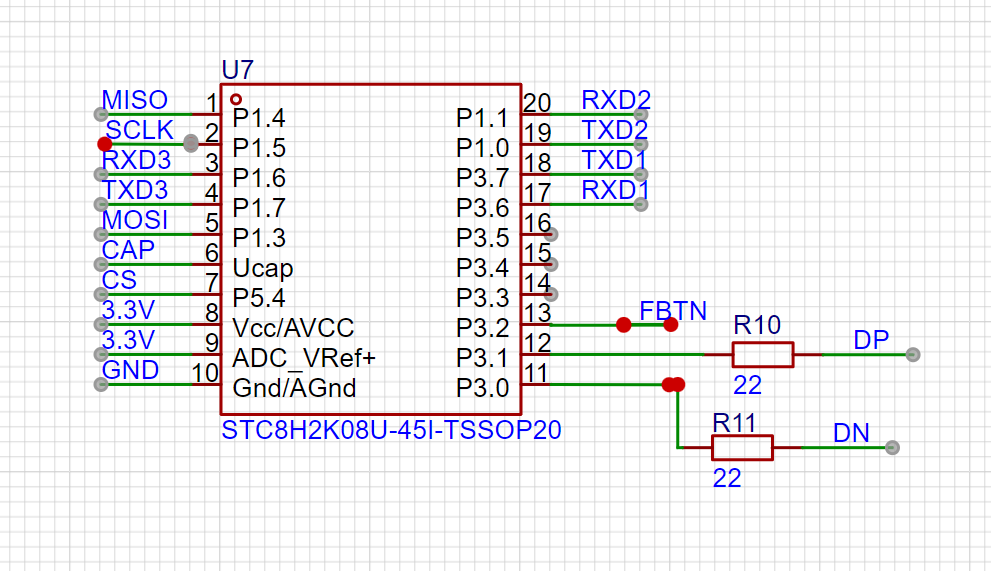Click pin number 15 on U7
991x571 pixels.
[x=537, y=254]
